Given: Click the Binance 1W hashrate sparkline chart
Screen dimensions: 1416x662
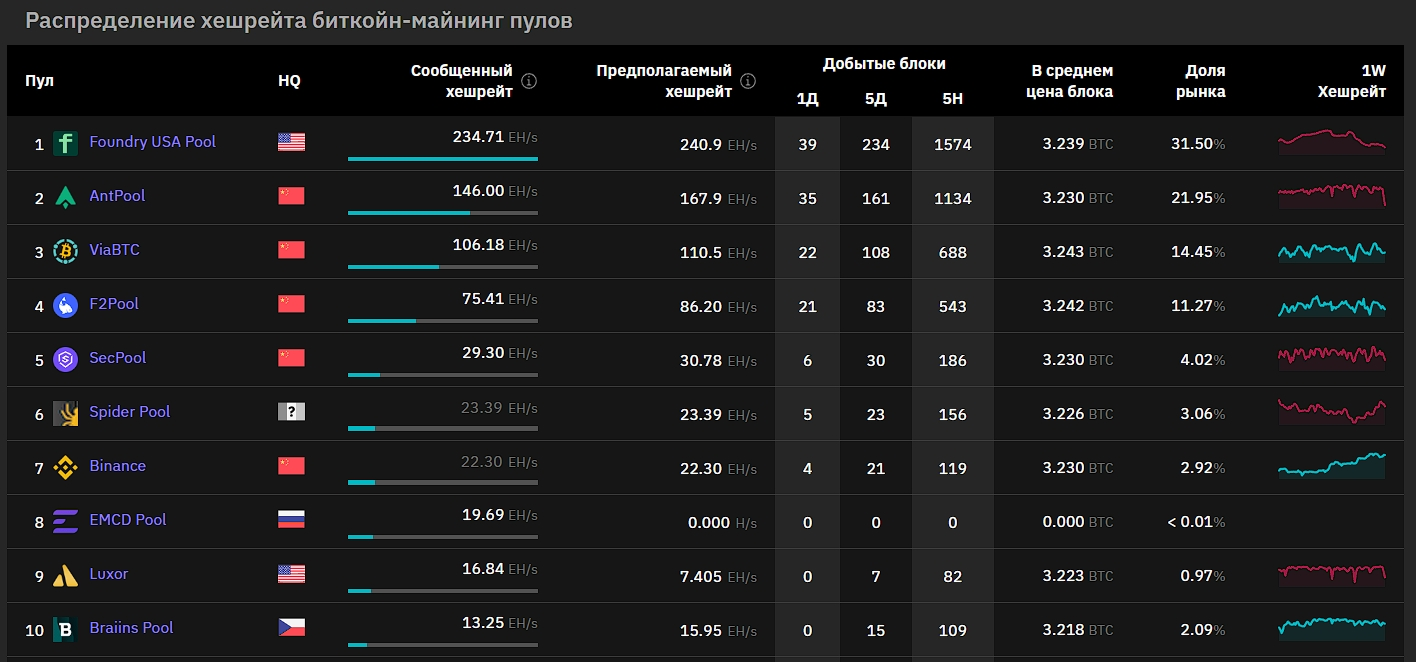Looking at the screenshot, I should point(1331,467).
